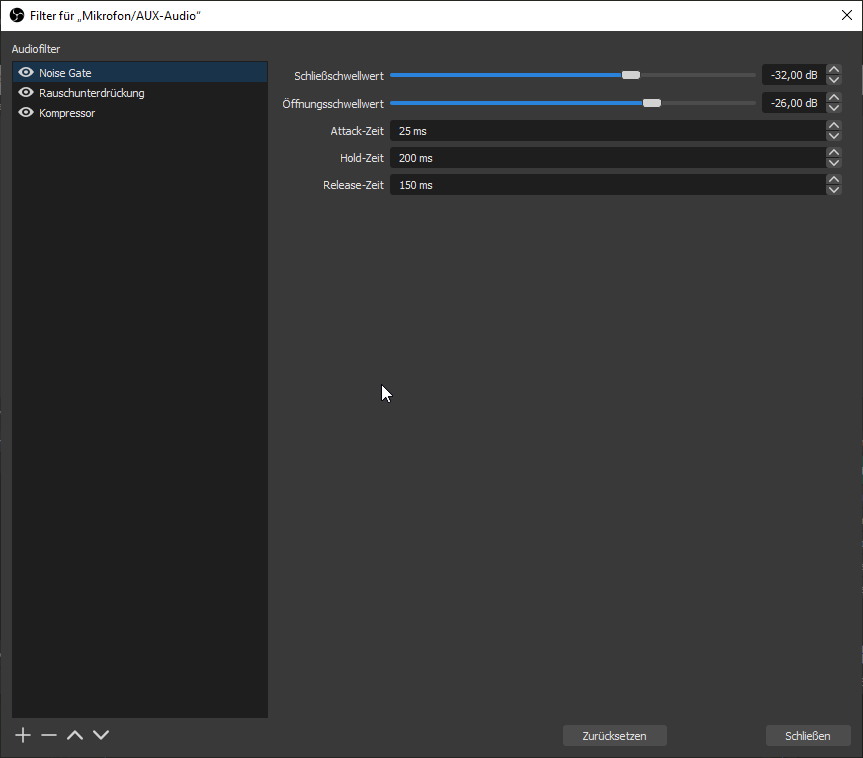Move selected filter up with arrow icon
The width and height of the screenshot is (863, 758).
[75, 735]
